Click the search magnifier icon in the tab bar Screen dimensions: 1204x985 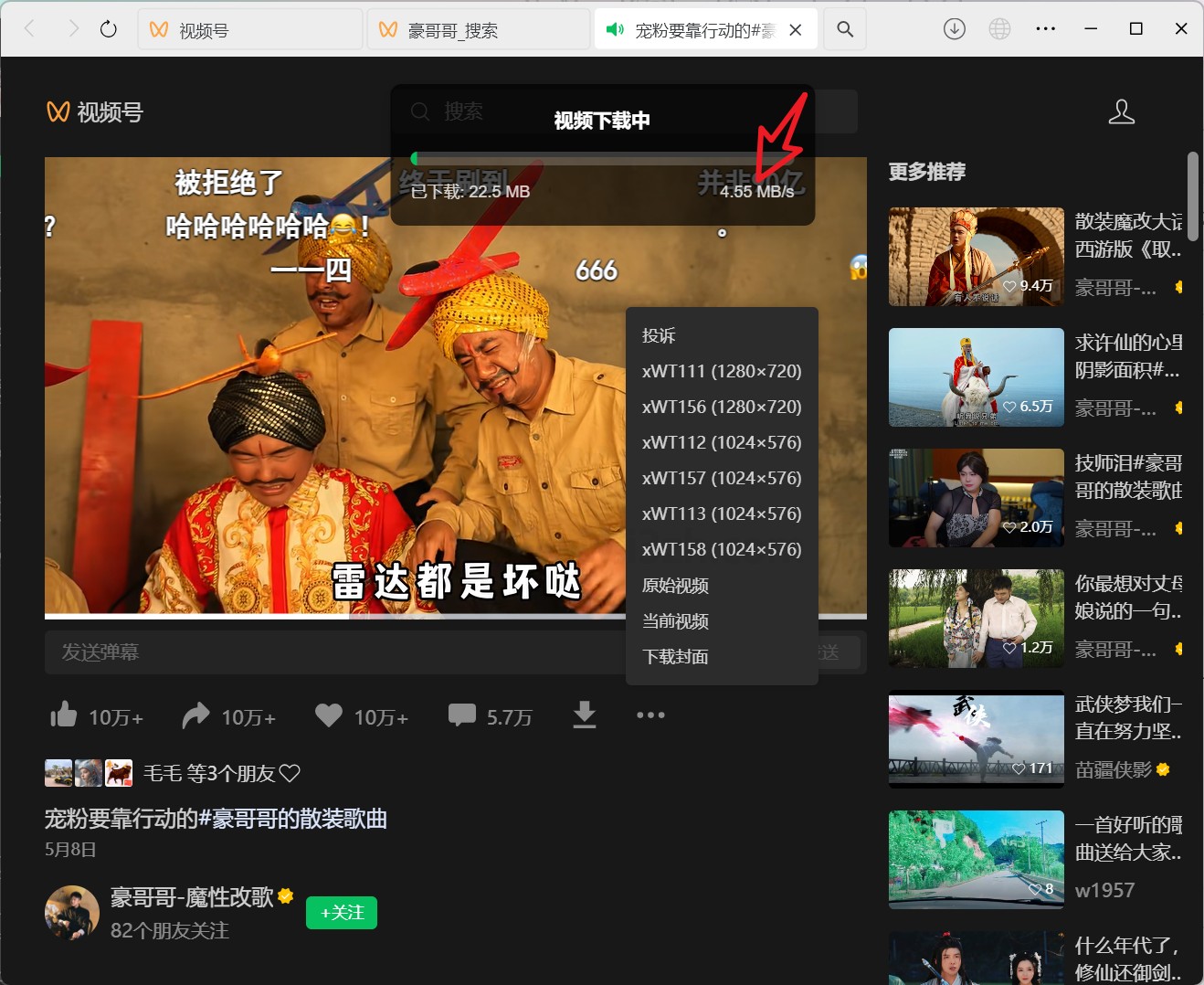click(x=844, y=28)
